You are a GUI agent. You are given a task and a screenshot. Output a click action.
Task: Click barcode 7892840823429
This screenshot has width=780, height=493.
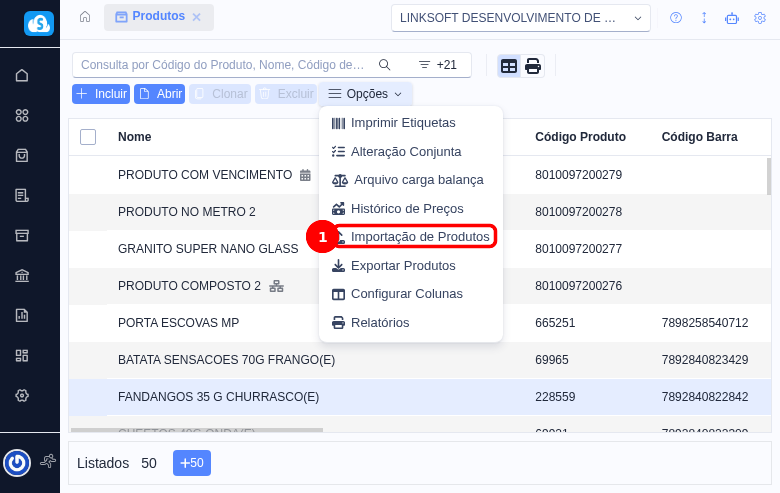coord(705,360)
